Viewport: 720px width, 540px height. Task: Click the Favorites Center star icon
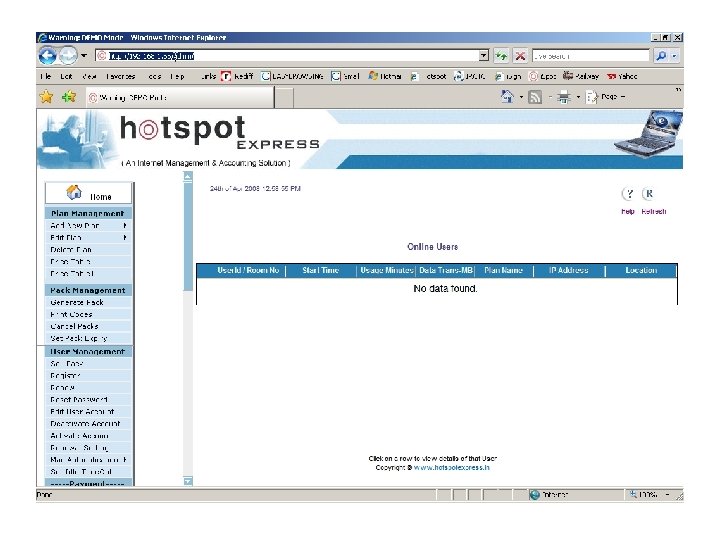pyautogui.click(x=46, y=97)
